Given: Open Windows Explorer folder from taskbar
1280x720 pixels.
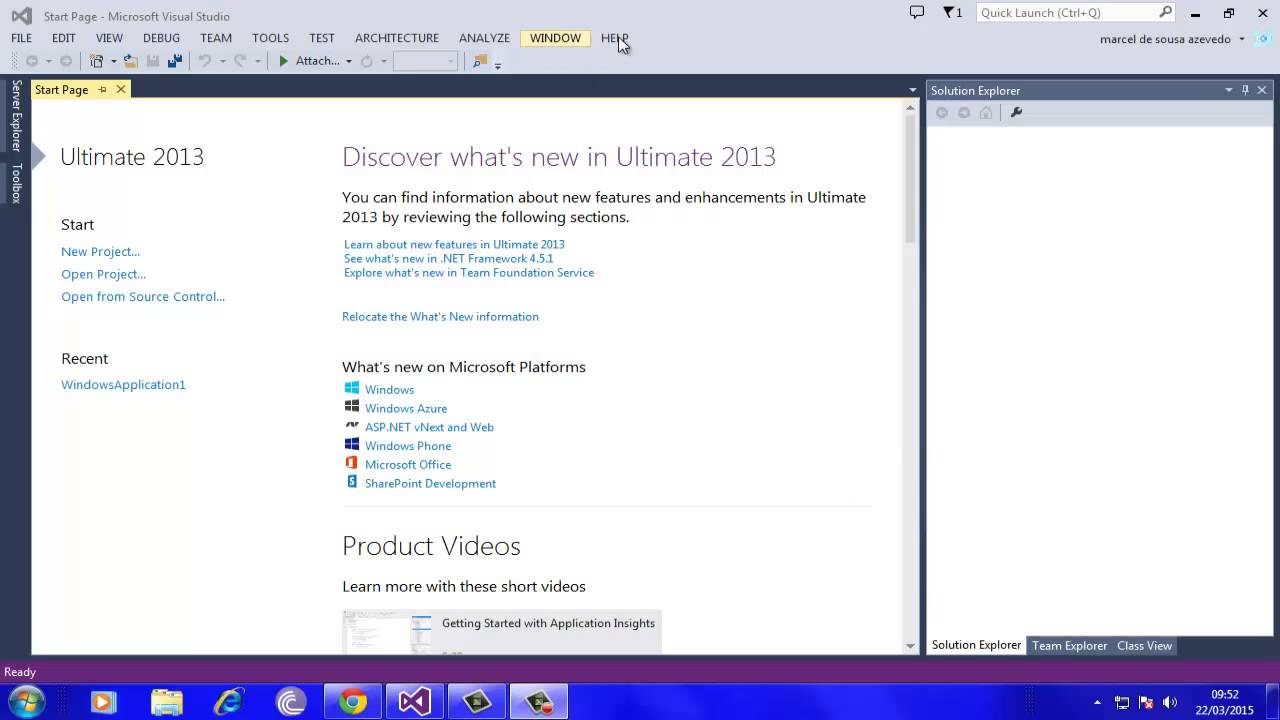Looking at the screenshot, I should (x=166, y=702).
